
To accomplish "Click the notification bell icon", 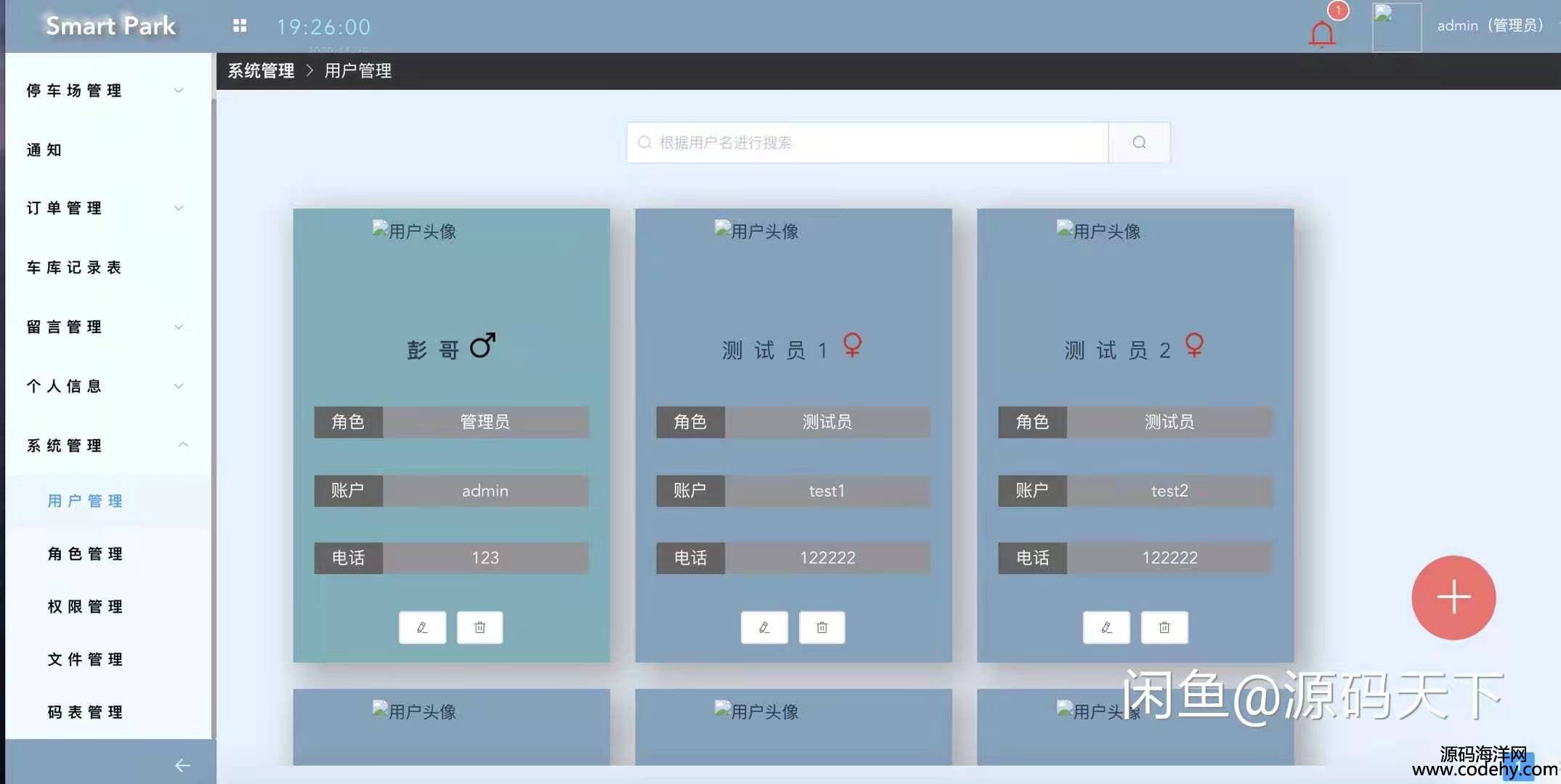I will (1321, 33).
